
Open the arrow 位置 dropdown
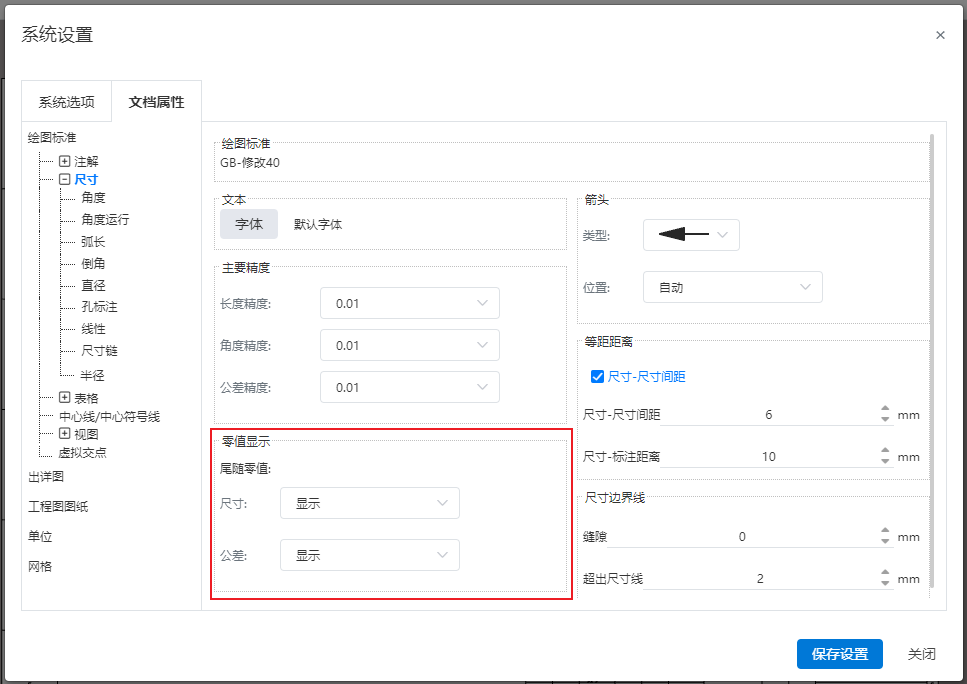click(x=733, y=287)
